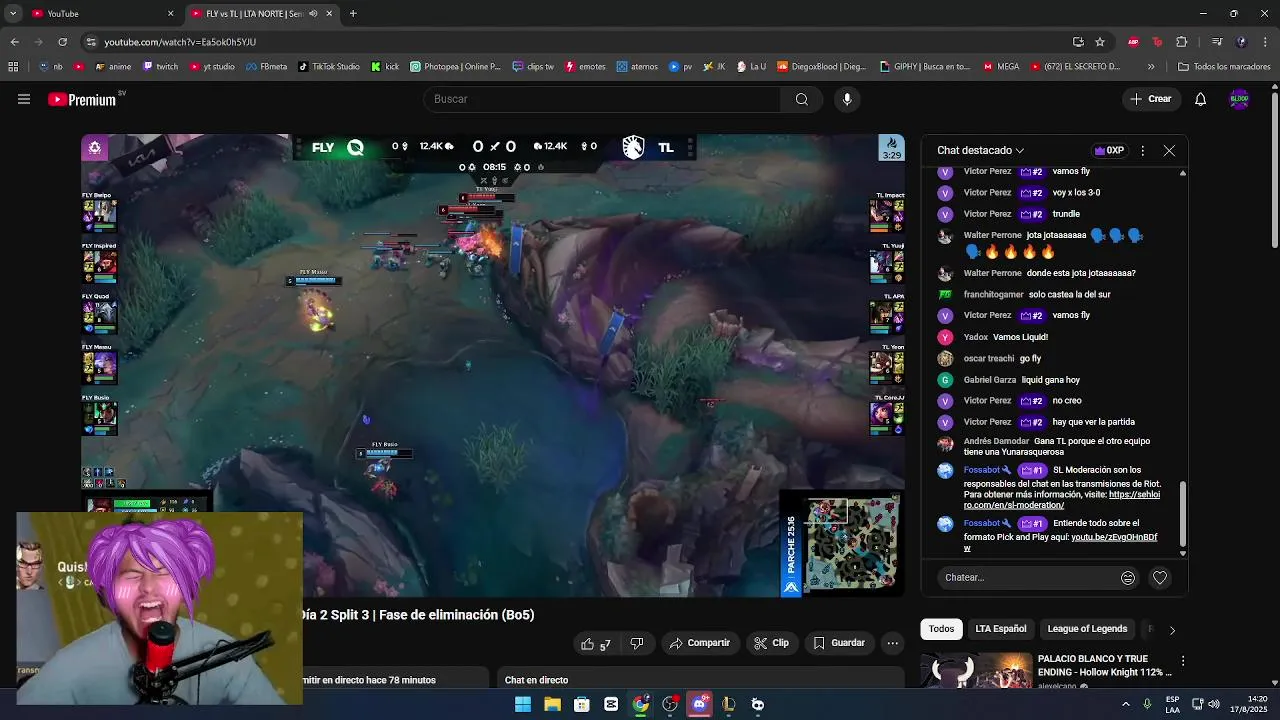This screenshot has height=720, width=1280.
Task: Open the browser extensions puzzle icon
Action: (1181, 42)
